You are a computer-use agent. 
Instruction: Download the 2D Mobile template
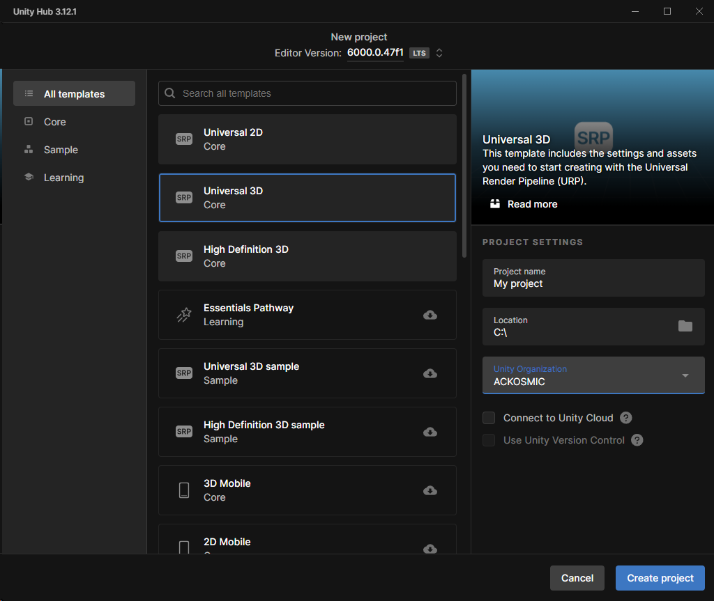coord(430,549)
